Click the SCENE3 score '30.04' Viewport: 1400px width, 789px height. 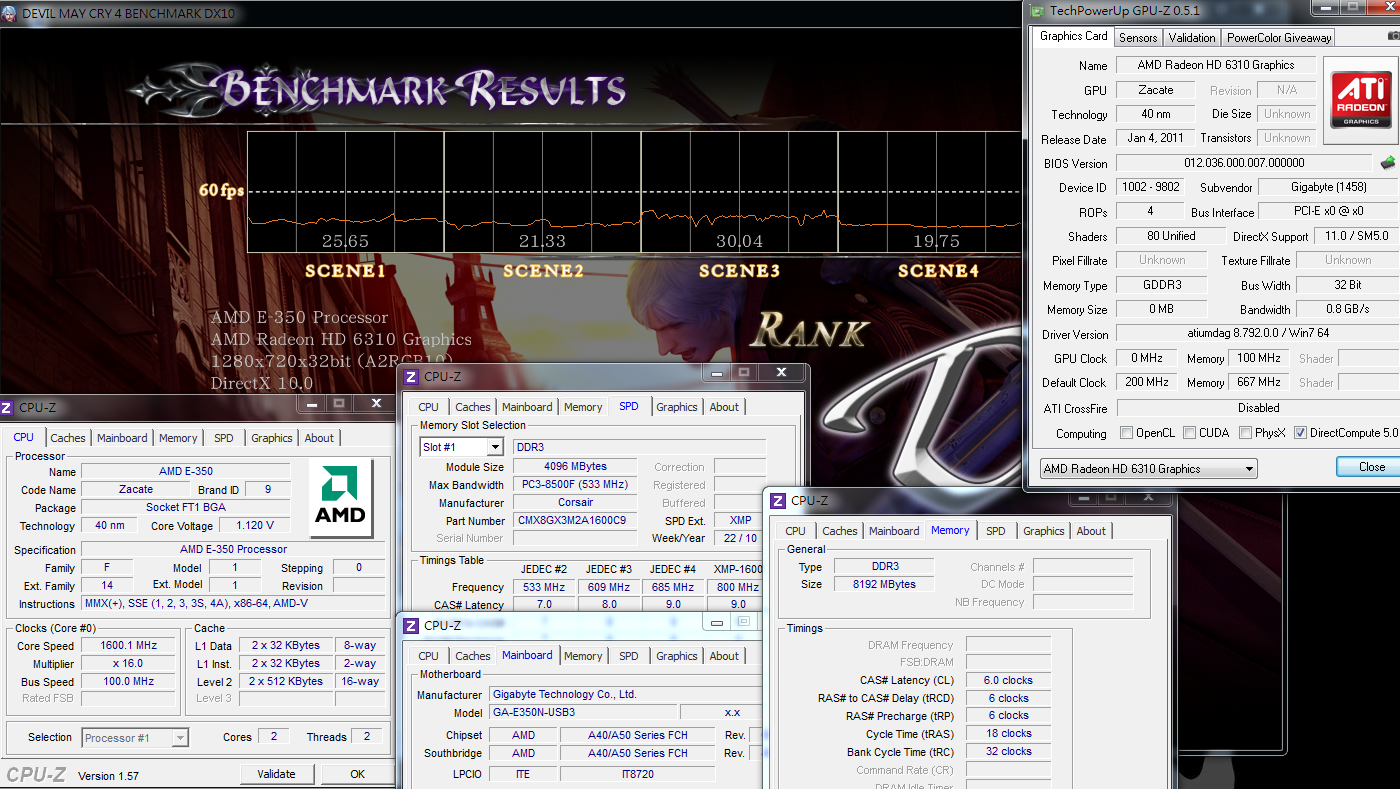(740, 241)
